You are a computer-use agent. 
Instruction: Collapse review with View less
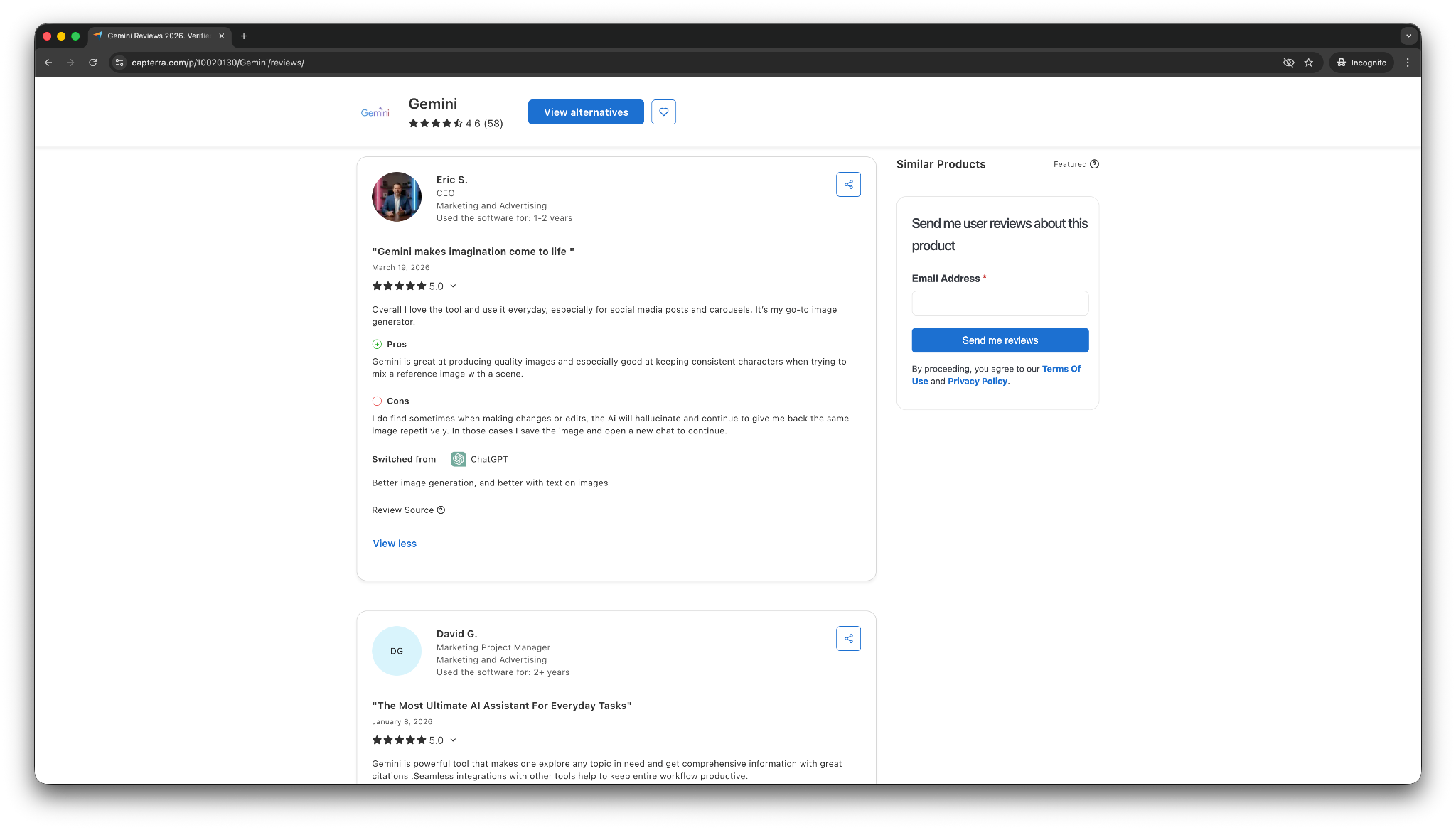(x=395, y=544)
